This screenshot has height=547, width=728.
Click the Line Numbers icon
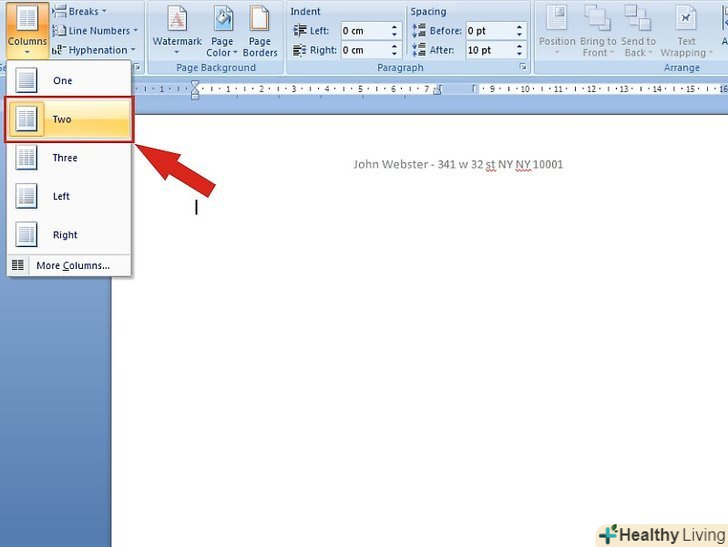click(x=59, y=31)
